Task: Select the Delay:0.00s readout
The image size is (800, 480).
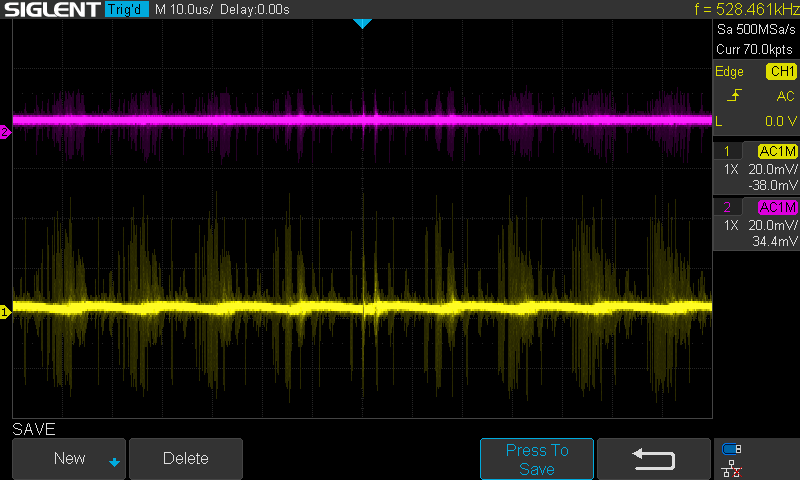Action: [x=255, y=9]
